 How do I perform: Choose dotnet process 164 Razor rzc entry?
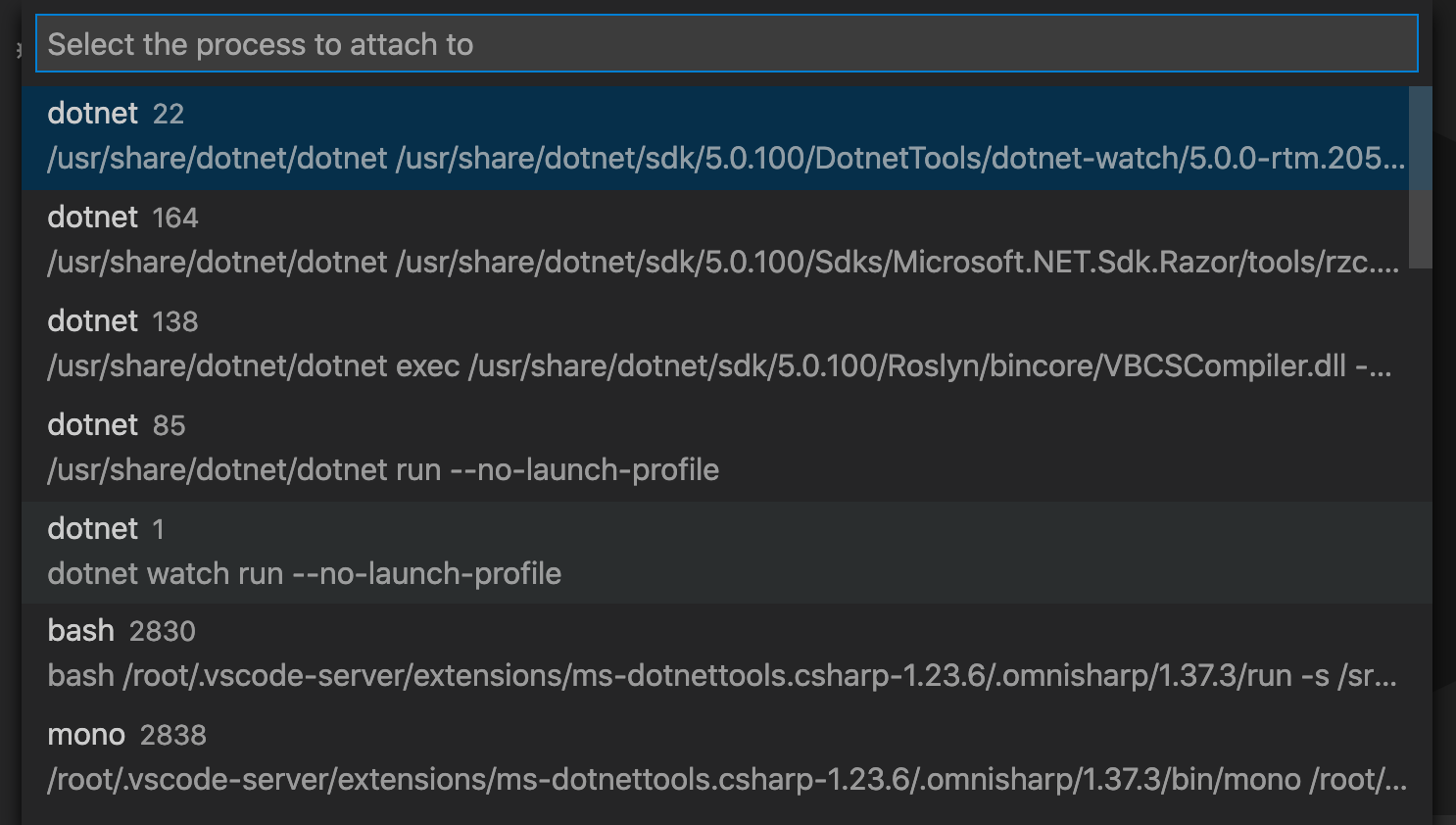(715, 241)
